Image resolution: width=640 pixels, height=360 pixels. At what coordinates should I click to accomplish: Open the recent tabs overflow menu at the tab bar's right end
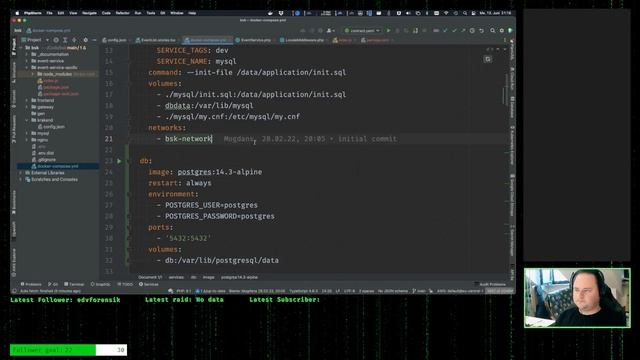click(505, 40)
